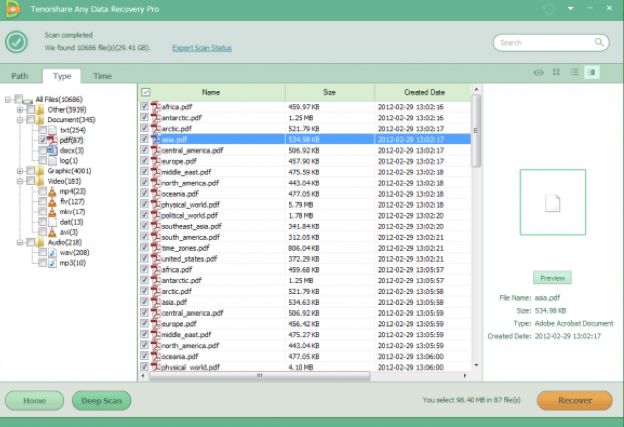Toggle the select-all checkbox in Name header
Image resolution: width=624 pixels, height=427 pixels.
[146, 92]
